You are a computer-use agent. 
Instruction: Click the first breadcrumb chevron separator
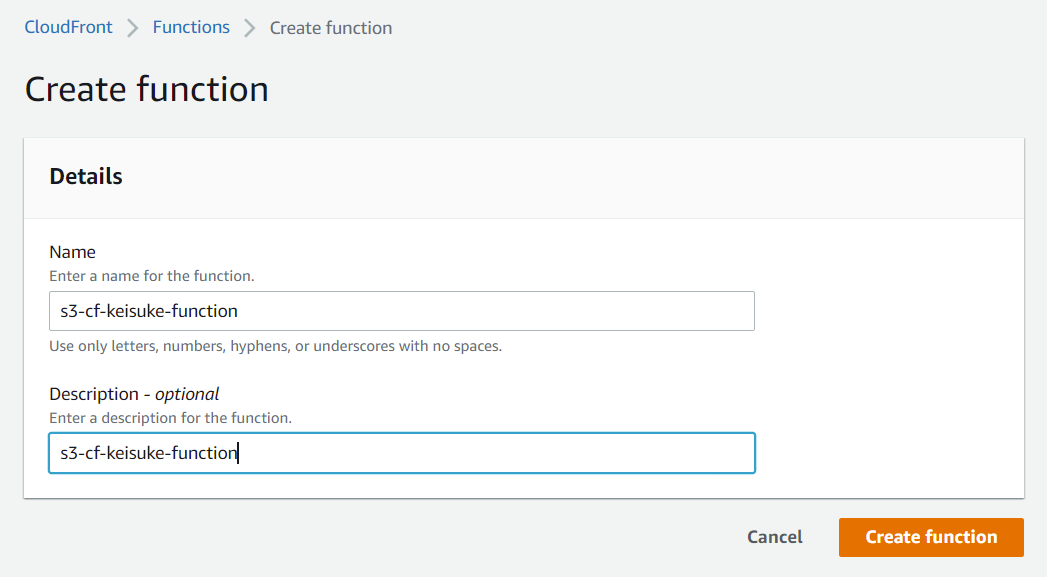coord(131,27)
